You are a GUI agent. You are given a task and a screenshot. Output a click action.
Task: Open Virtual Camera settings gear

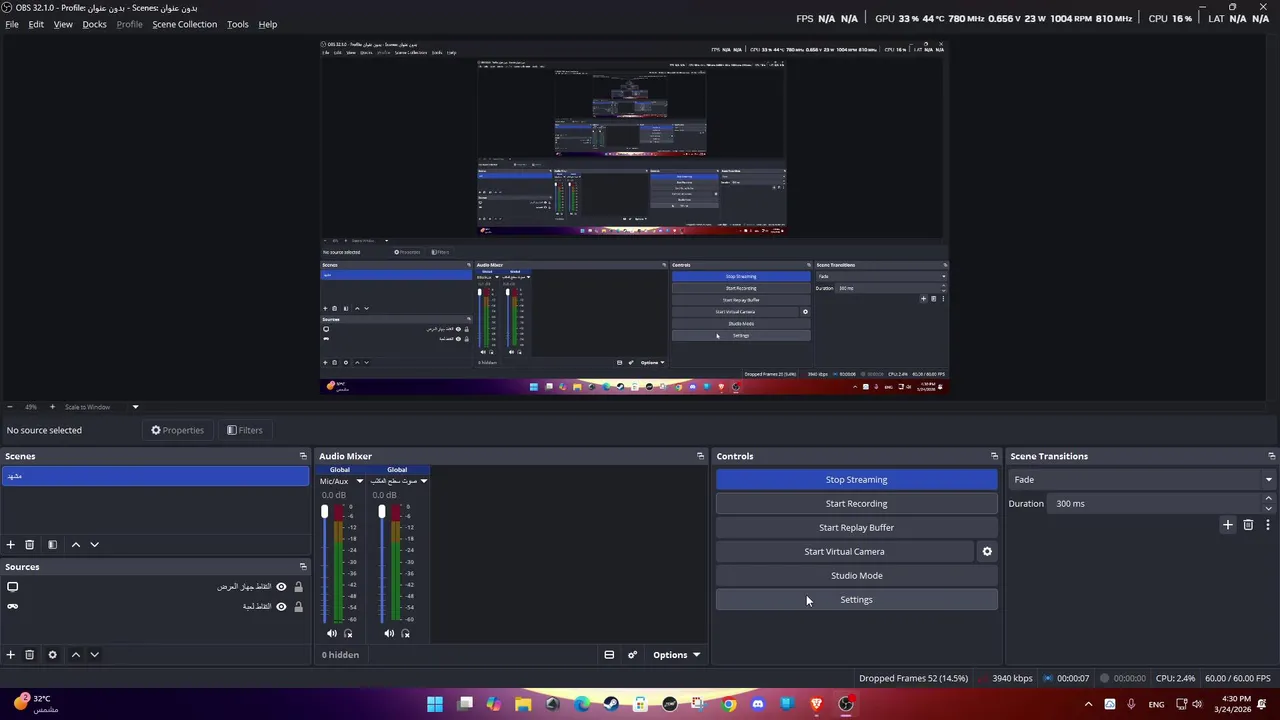pos(987,552)
